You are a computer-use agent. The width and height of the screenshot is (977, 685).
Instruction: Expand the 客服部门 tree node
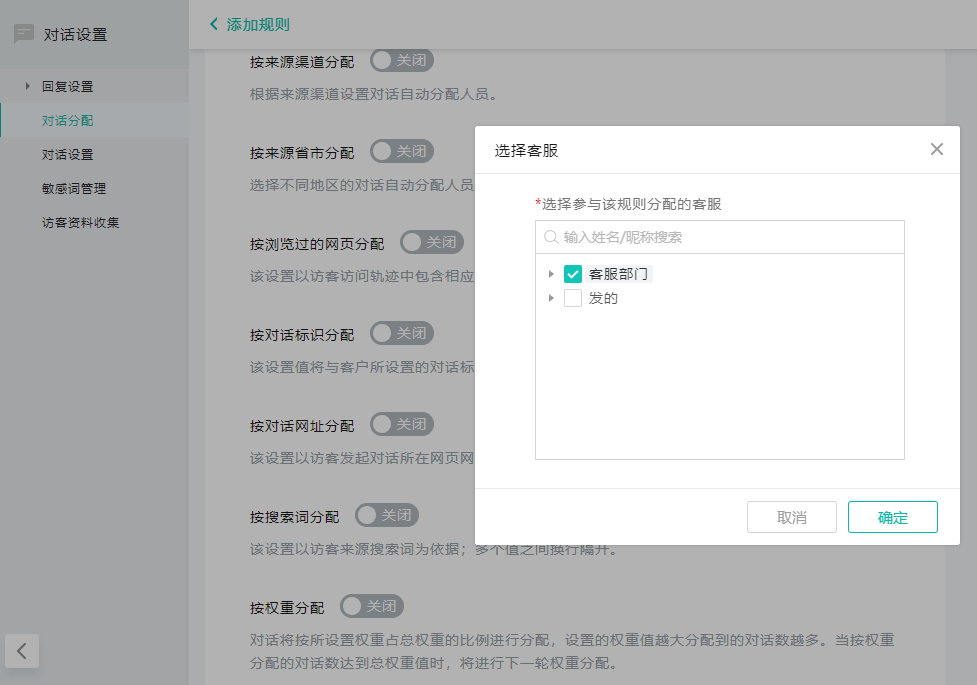(x=551, y=274)
